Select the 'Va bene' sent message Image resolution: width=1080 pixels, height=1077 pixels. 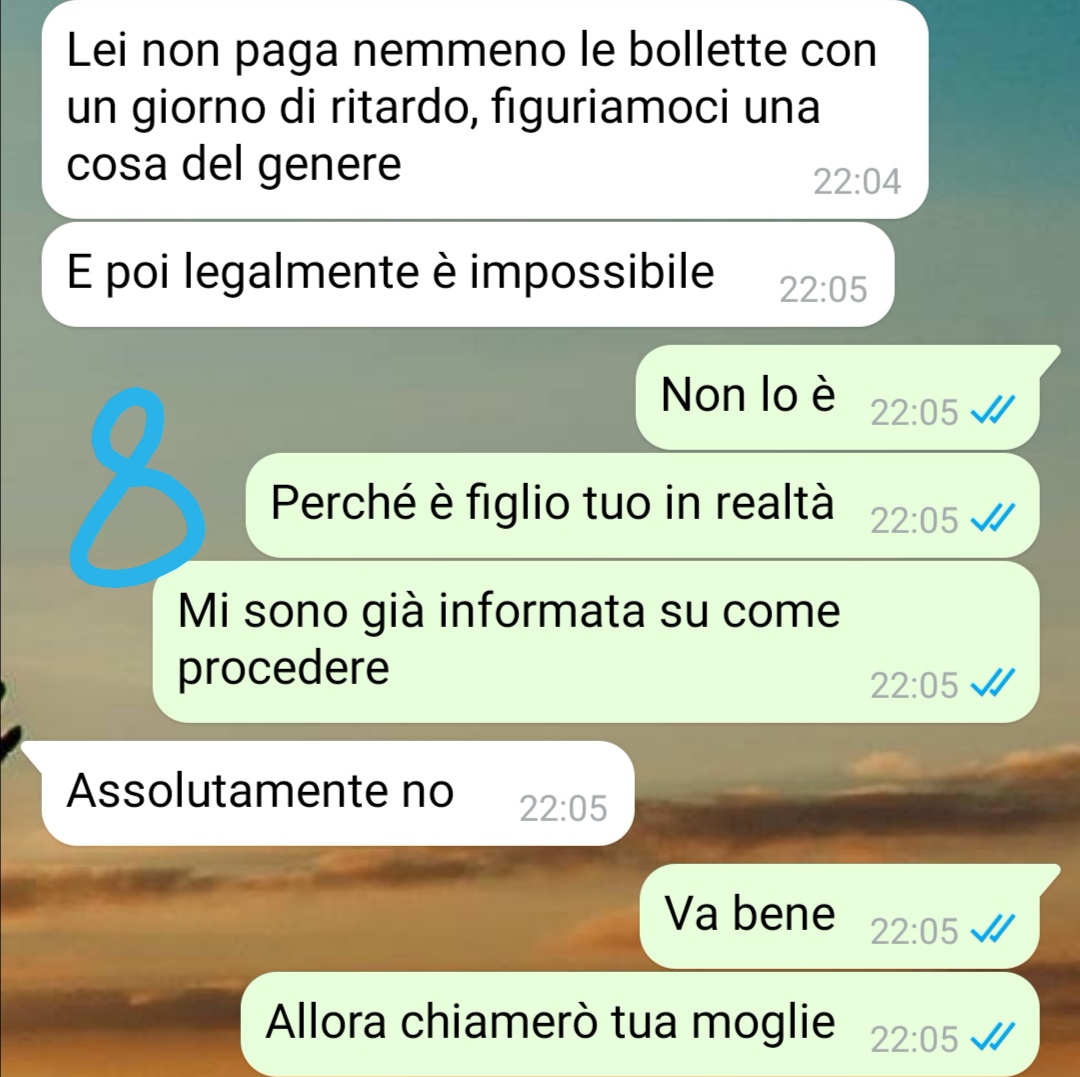pos(849,916)
